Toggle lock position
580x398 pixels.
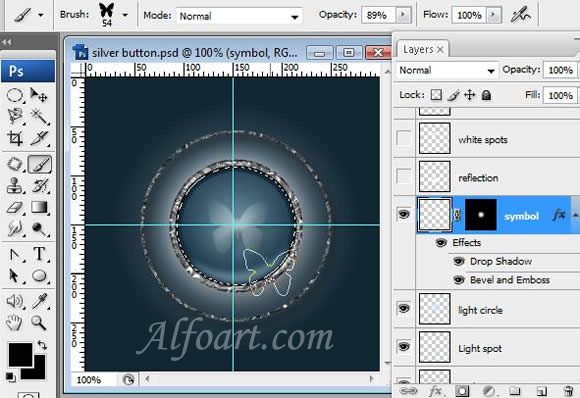point(470,95)
